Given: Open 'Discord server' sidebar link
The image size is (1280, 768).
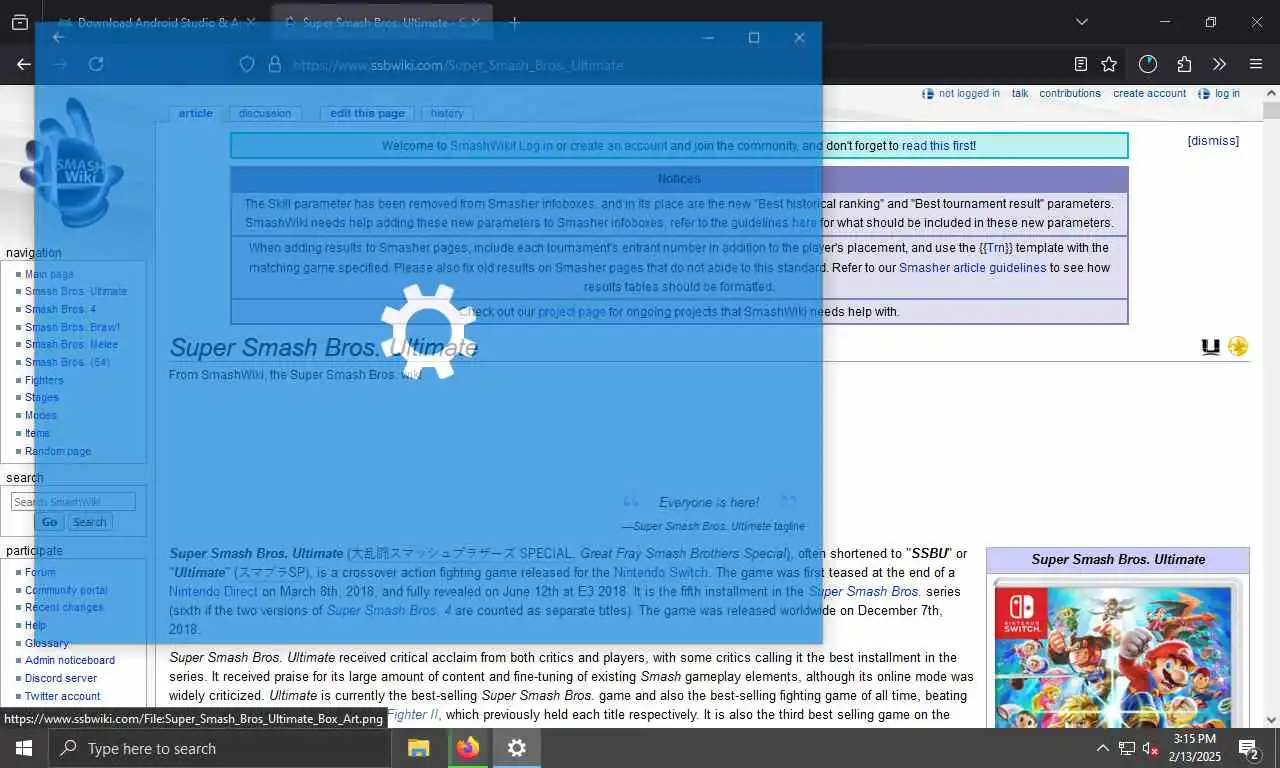Looking at the screenshot, I should (61, 678).
